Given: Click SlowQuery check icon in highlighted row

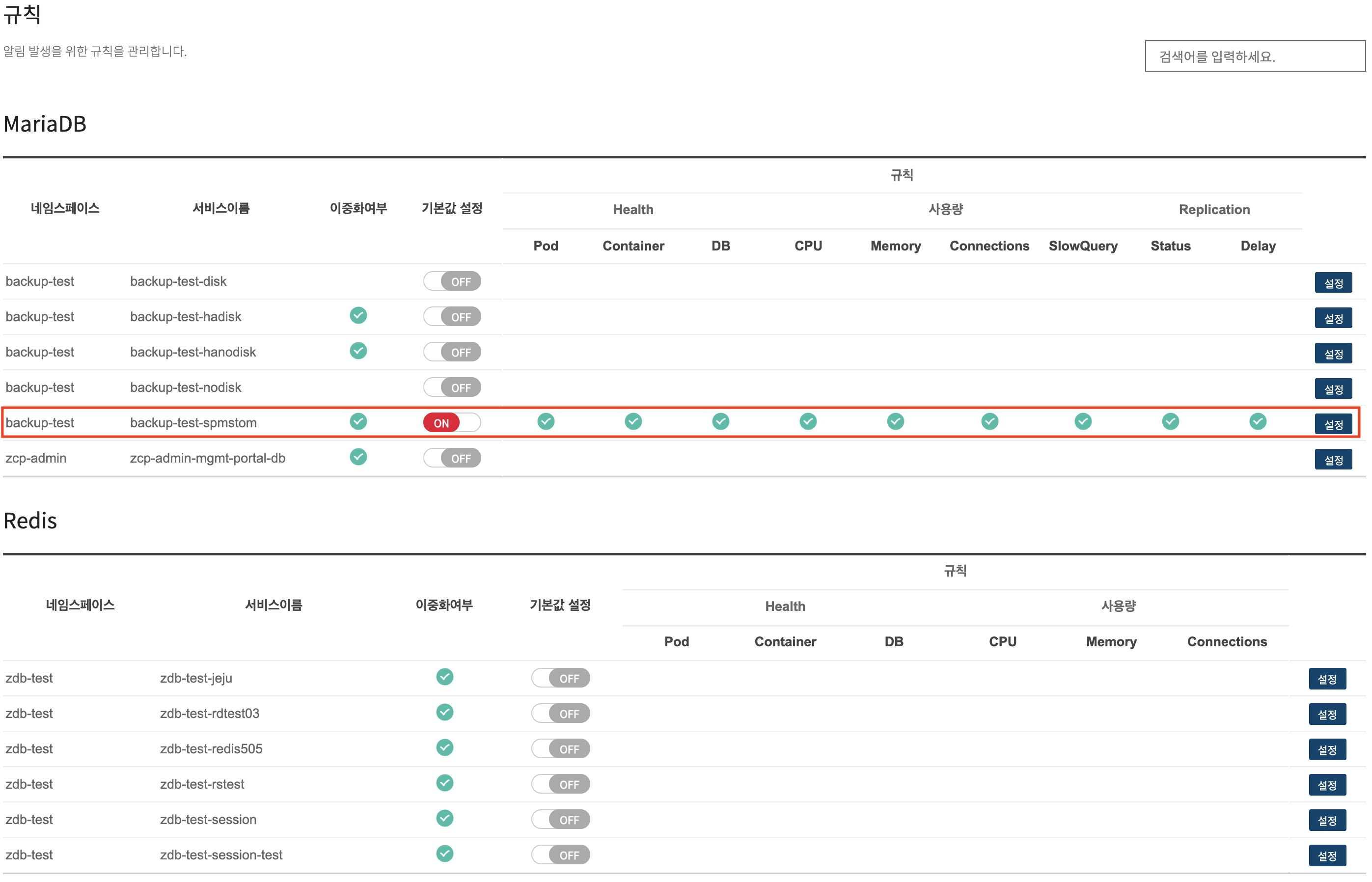Looking at the screenshot, I should tap(1082, 421).
